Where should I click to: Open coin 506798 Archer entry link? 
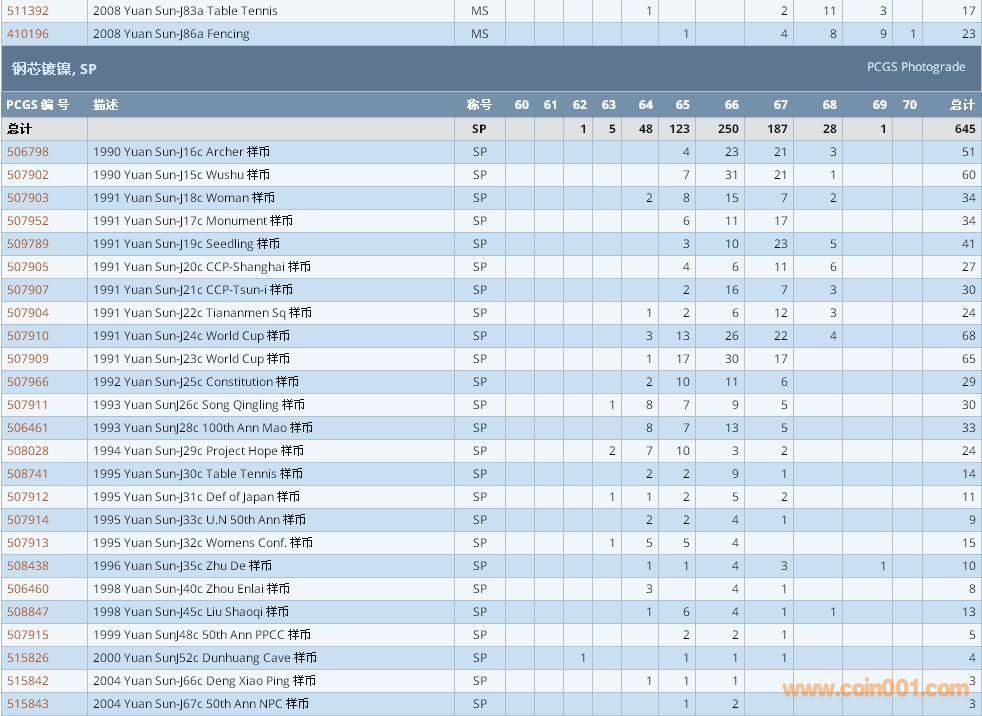tap(27, 152)
